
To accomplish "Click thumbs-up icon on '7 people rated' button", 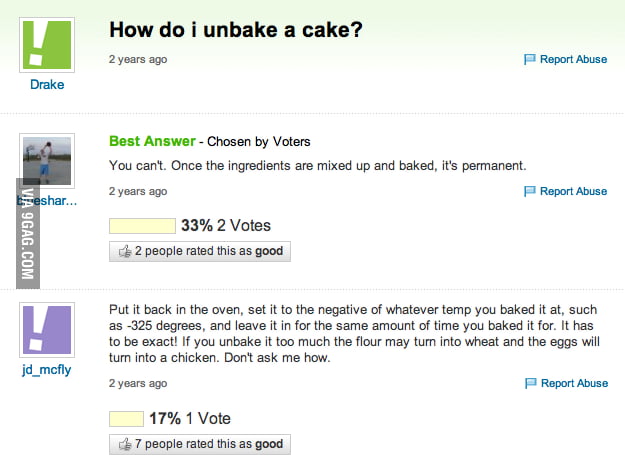I will [125, 444].
